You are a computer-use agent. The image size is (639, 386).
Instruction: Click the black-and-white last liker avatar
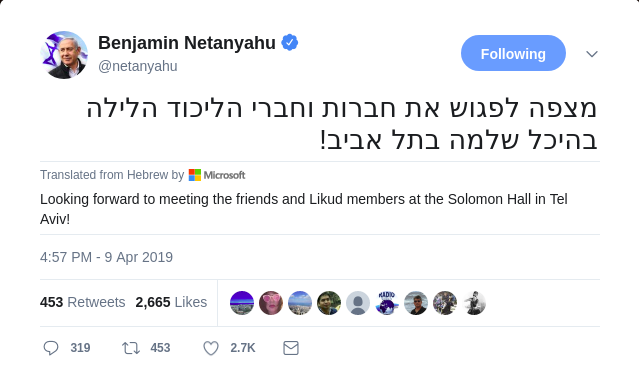474,303
